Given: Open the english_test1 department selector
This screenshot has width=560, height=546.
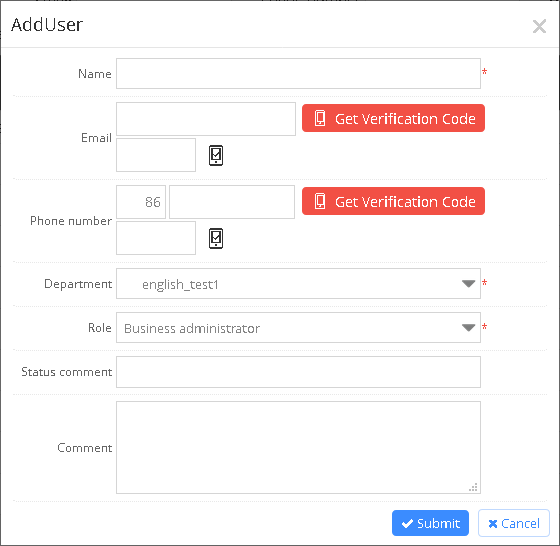Looking at the screenshot, I should point(298,284).
